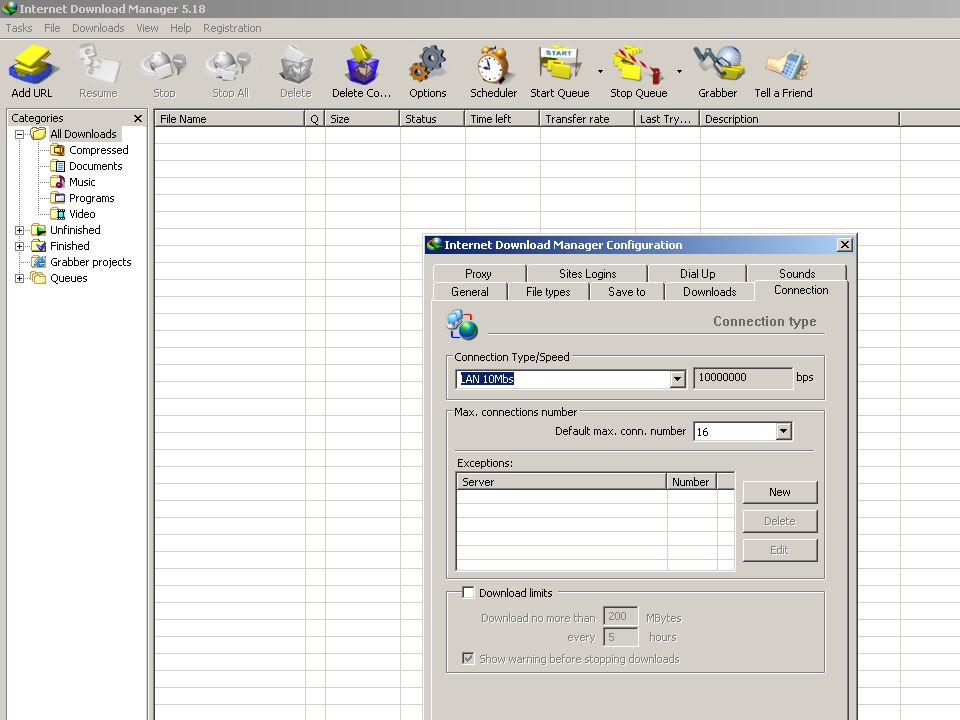Image resolution: width=960 pixels, height=720 pixels.
Task: Open the Tasks menu
Action: pos(19,28)
